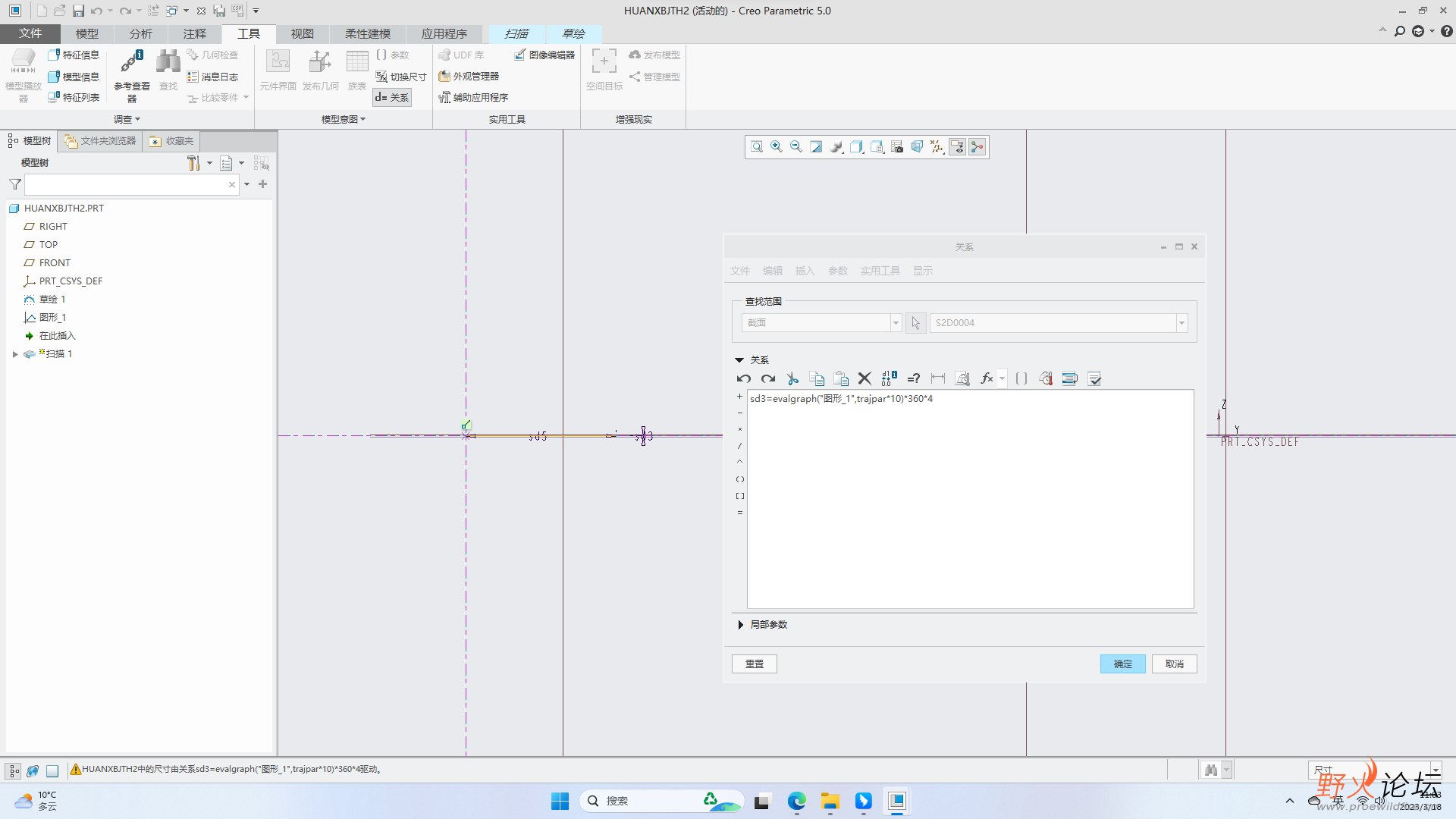Click in the relations text editor
The width and height of the screenshot is (1456, 819).
tap(970, 499)
